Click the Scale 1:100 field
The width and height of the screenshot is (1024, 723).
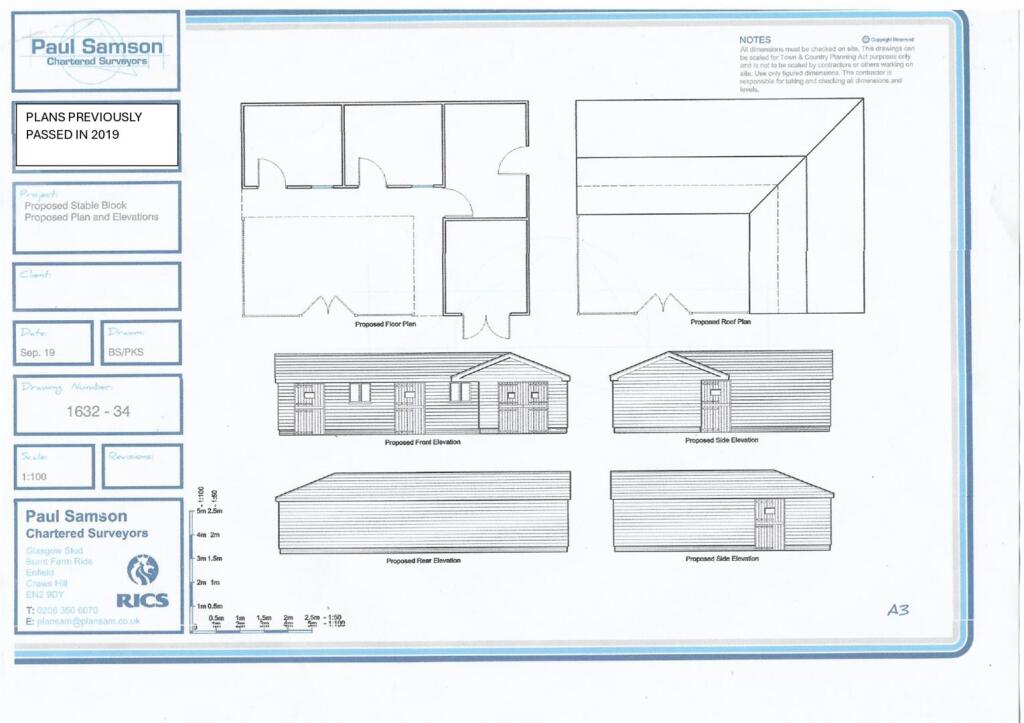54,466
